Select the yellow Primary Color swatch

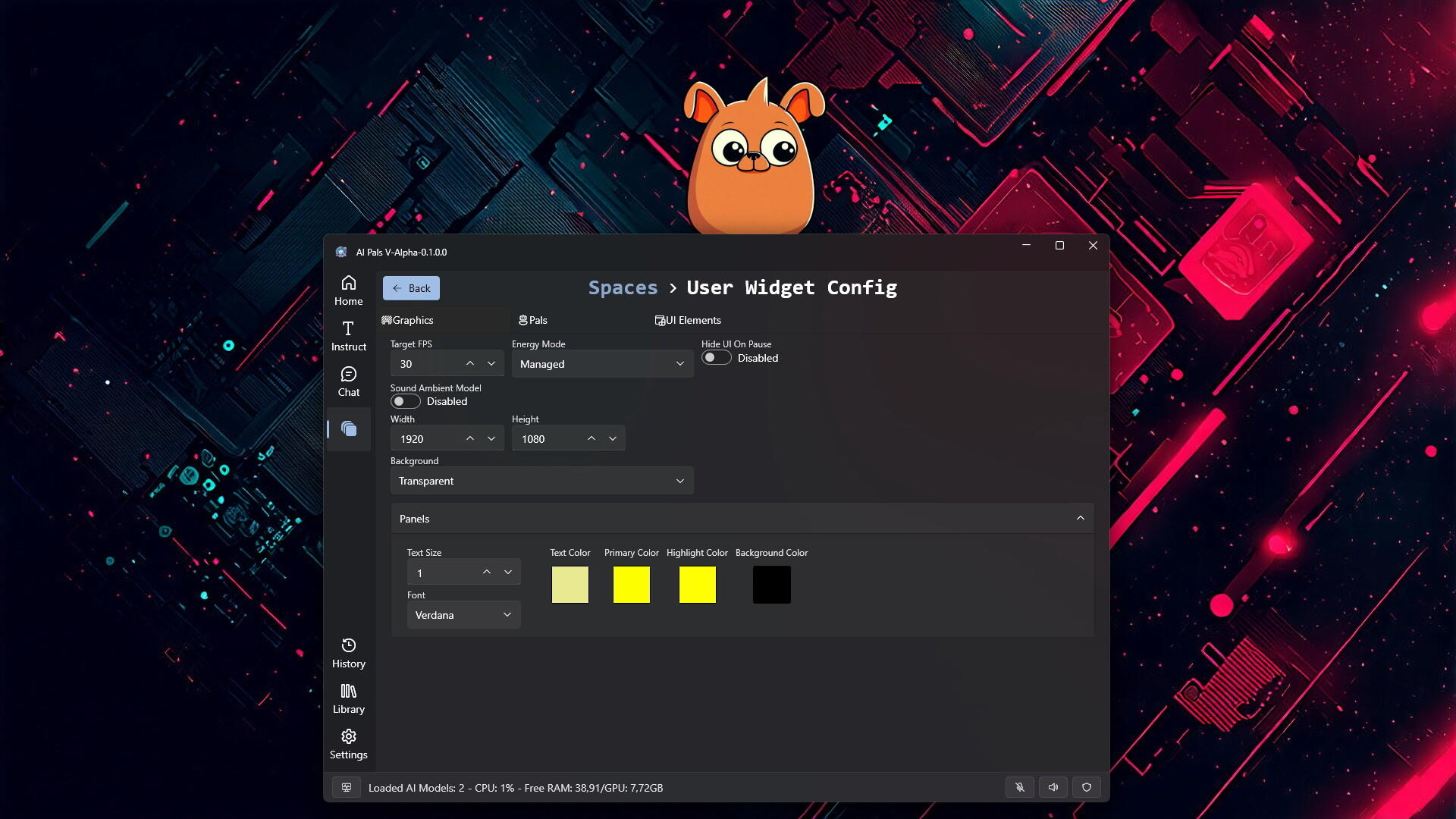tap(631, 584)
